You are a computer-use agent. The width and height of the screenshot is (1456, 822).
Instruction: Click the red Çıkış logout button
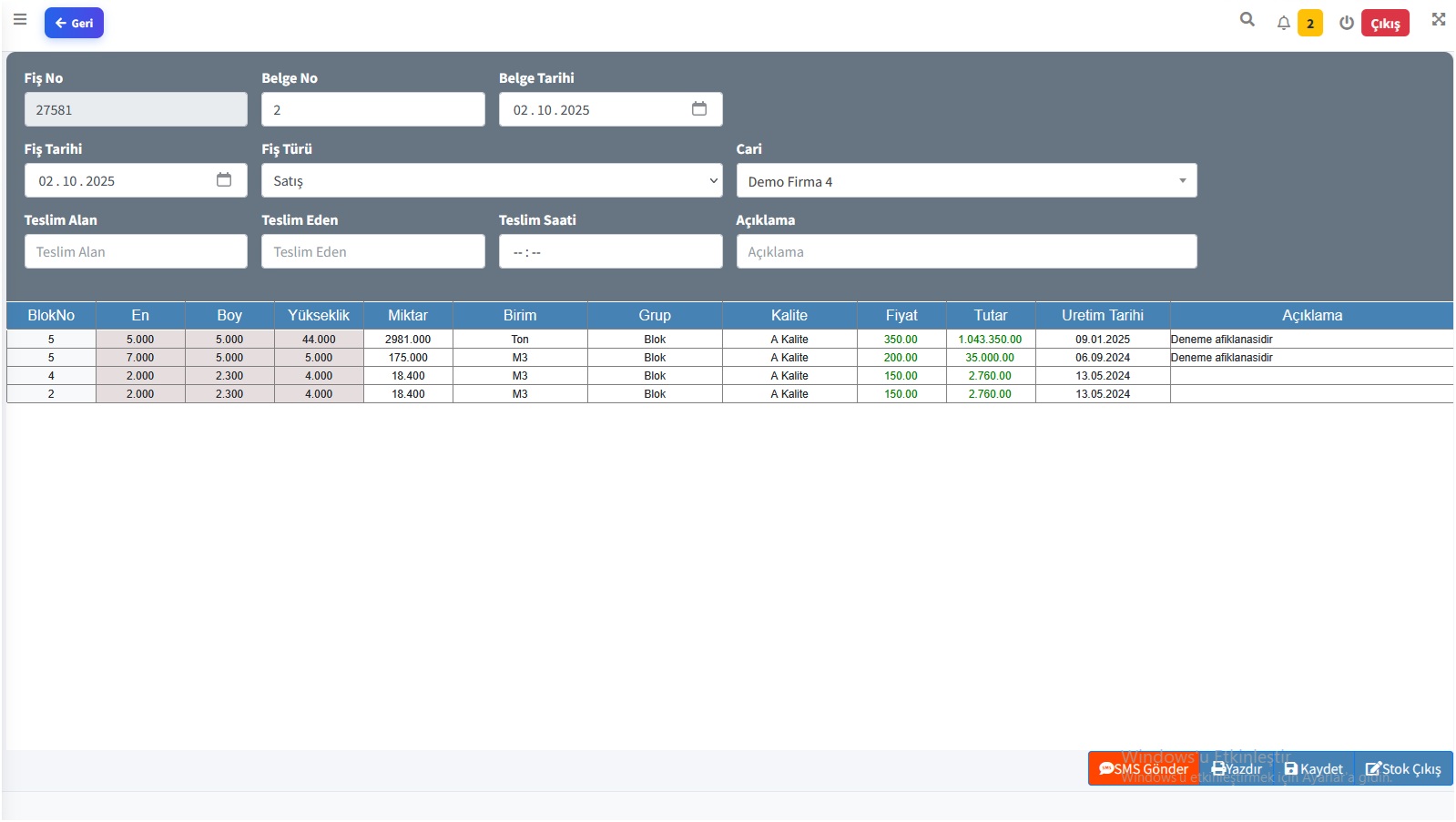[x=1385, y=24]
